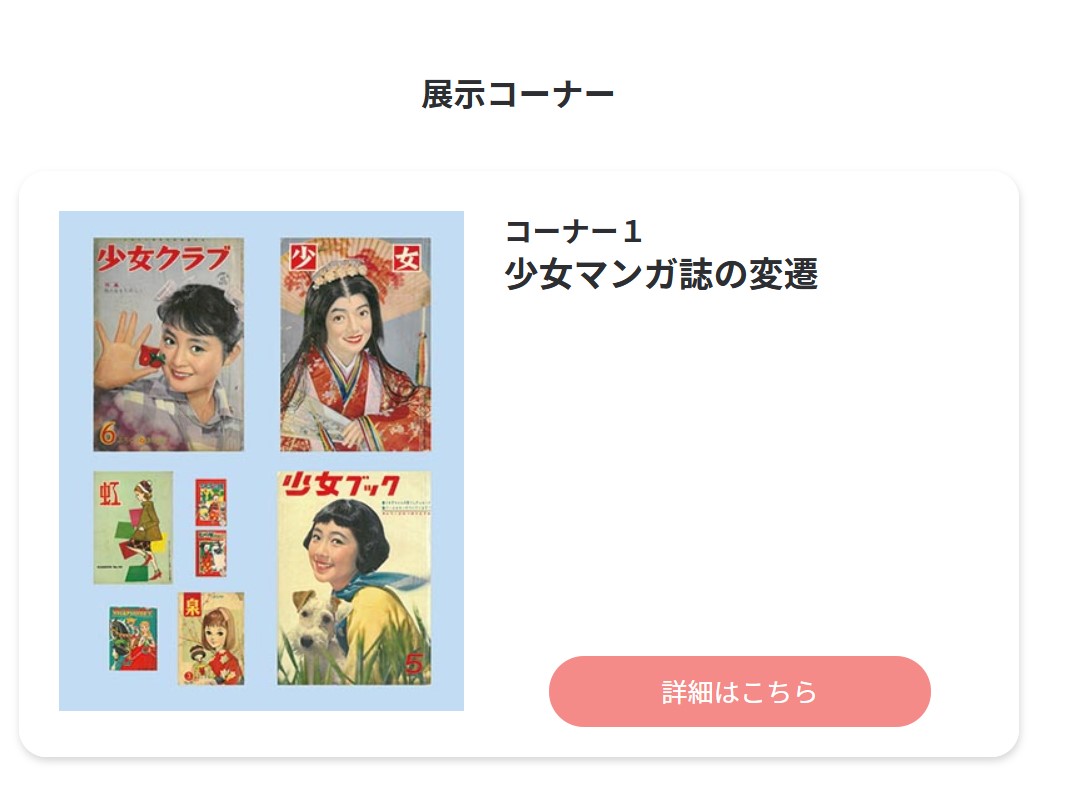Click the red 少女クラブ title lettering

[163, 259]
